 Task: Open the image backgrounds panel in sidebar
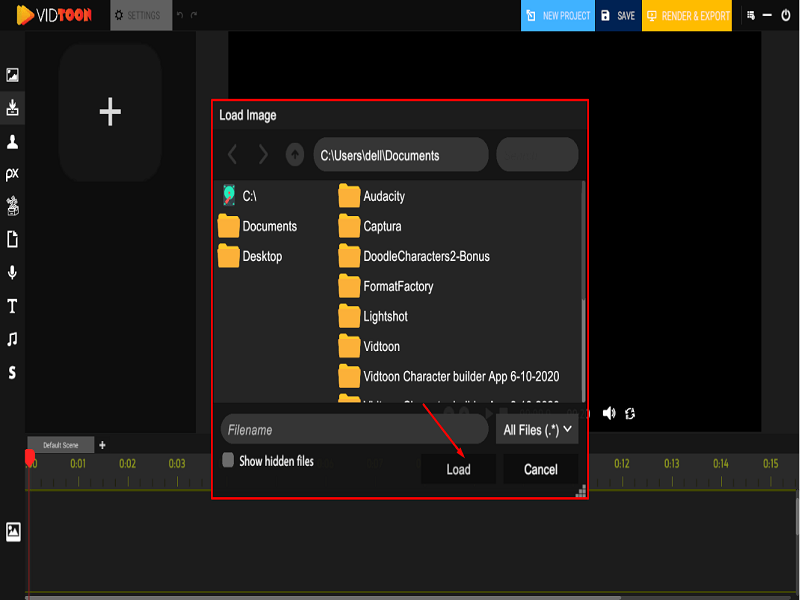click(x=12, y=75)
